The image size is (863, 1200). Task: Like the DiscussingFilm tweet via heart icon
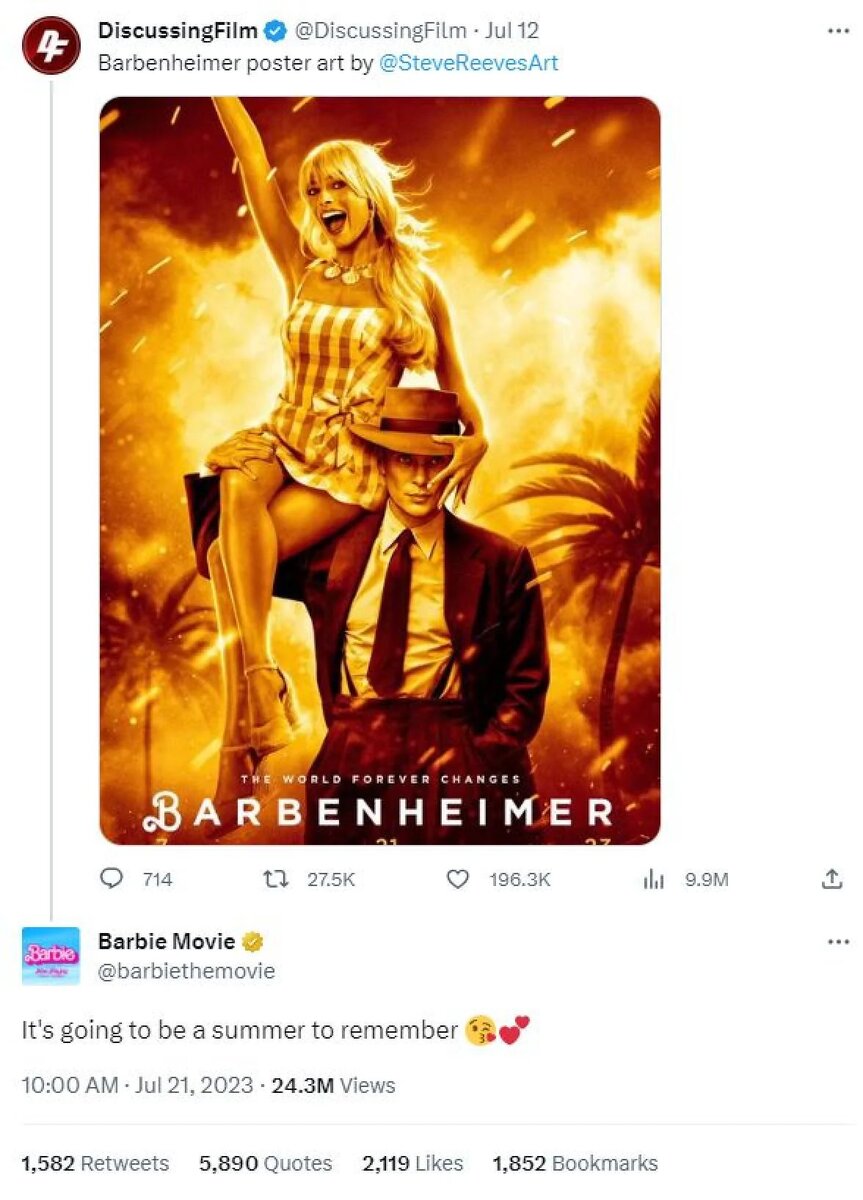(x=458, y=879)
